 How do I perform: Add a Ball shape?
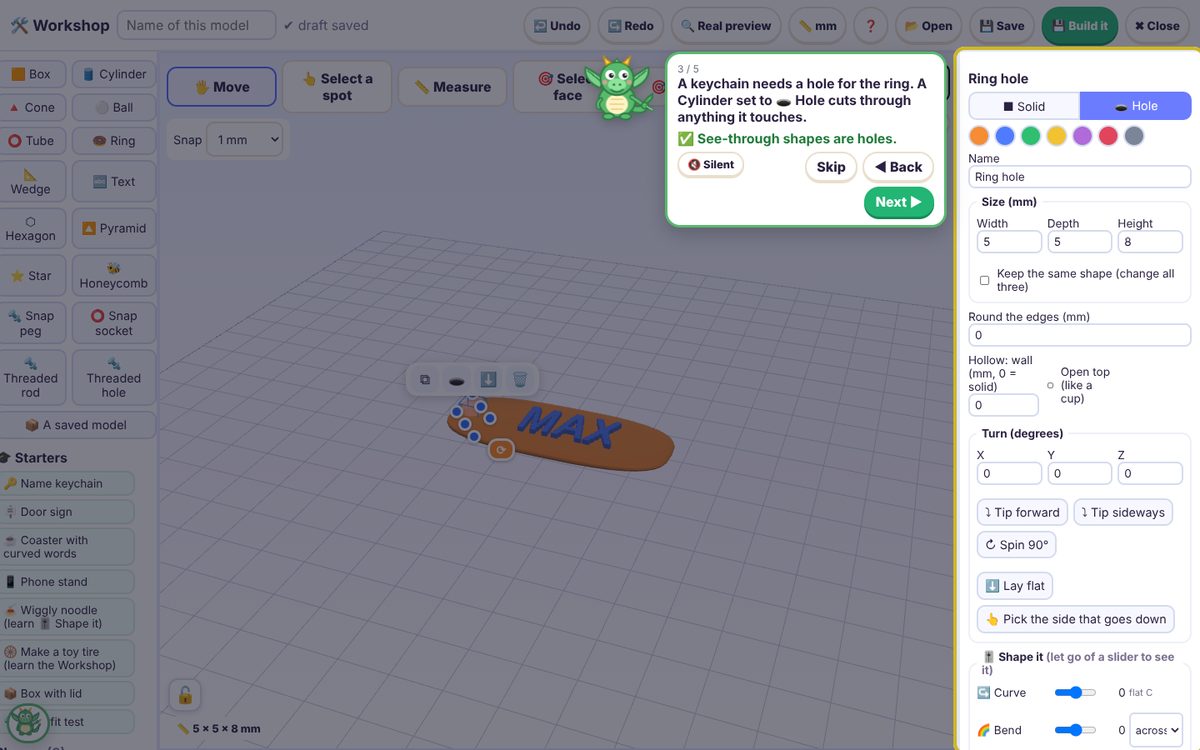114,107
